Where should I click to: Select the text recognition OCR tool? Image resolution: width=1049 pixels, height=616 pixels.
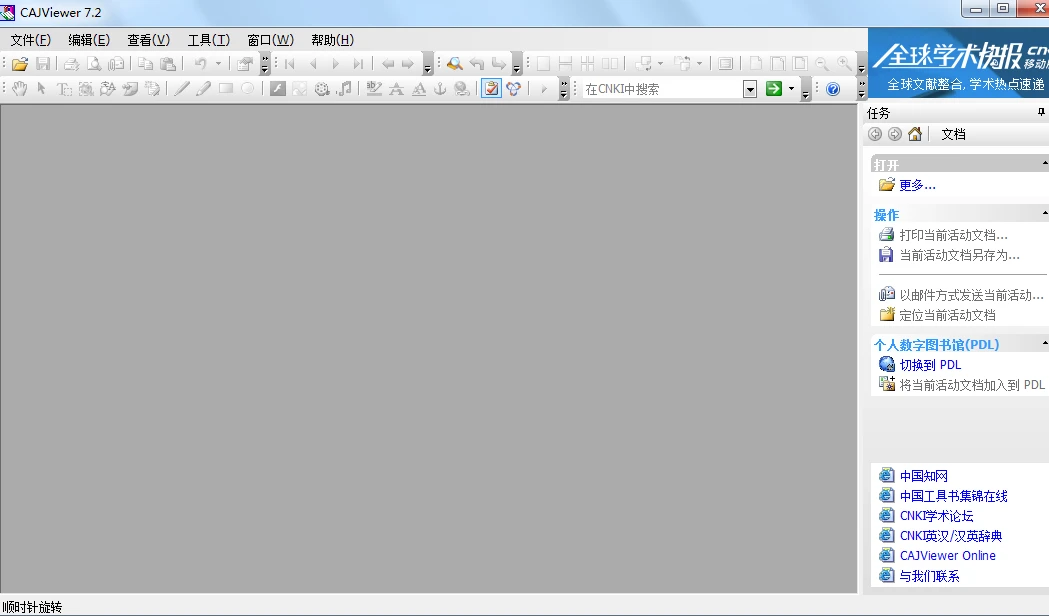click(x=108, y=88)
